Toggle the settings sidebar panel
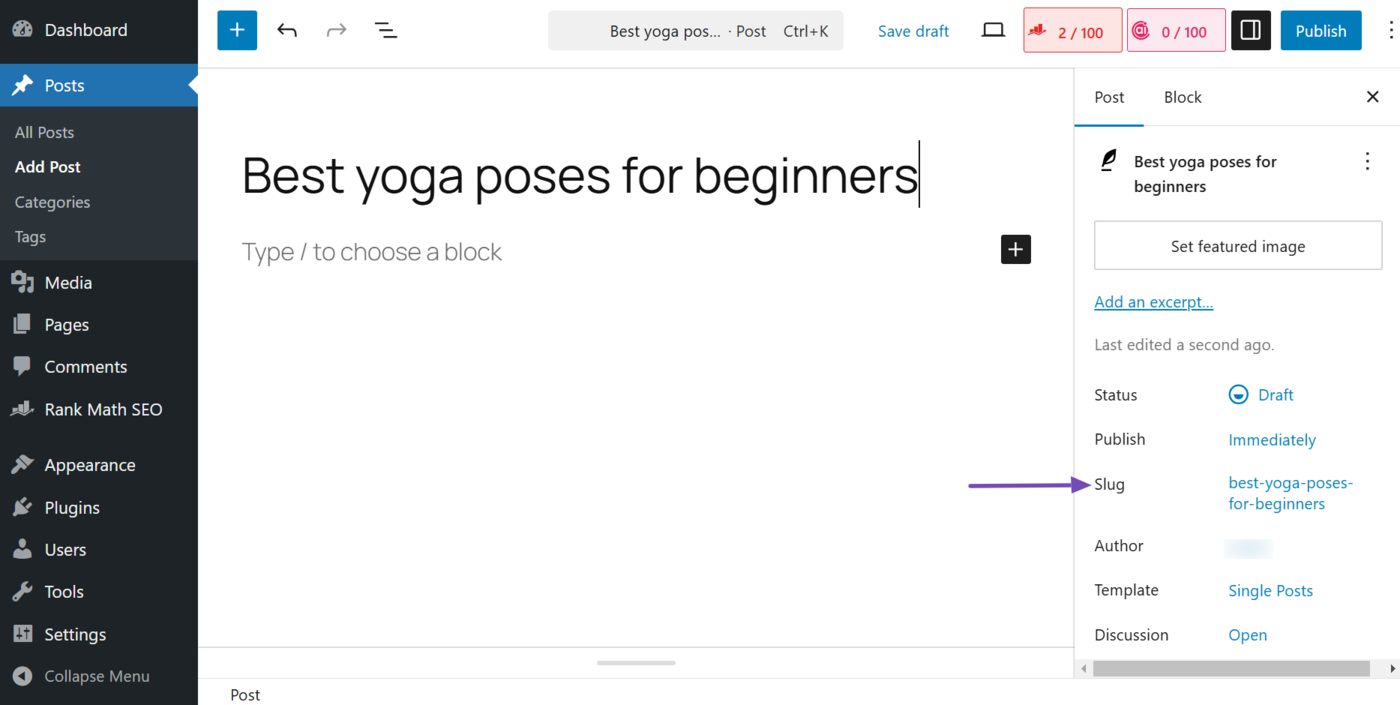 (x=1251, y=31)
